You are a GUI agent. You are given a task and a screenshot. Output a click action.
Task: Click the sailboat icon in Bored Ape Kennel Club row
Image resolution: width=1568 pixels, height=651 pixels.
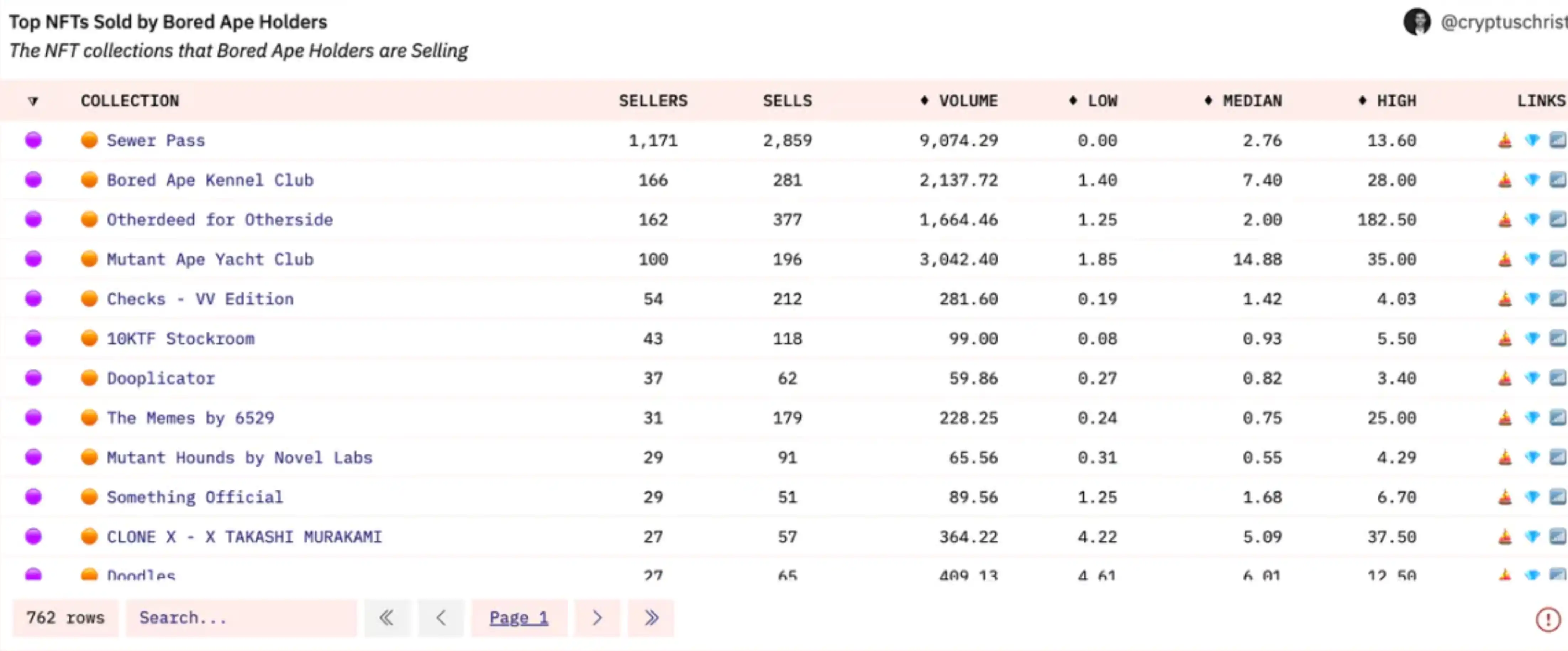(x=1505, y=180)
